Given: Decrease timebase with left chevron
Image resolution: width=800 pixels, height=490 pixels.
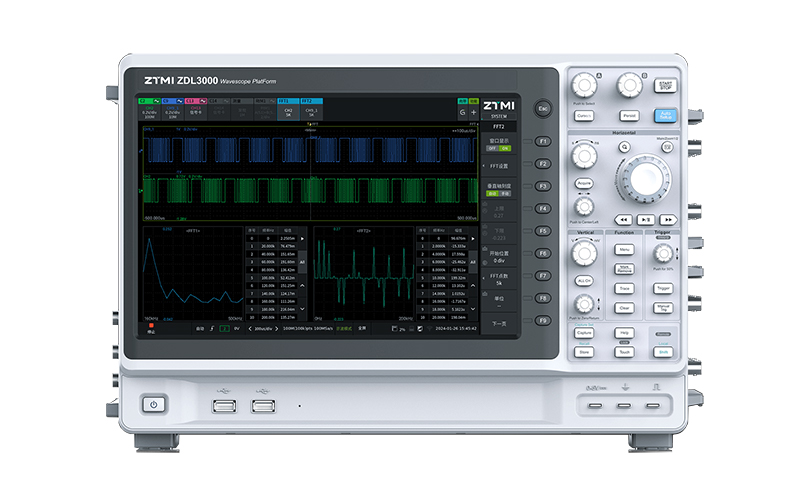Looking at the screenshot, I should [x=250, y=329].
